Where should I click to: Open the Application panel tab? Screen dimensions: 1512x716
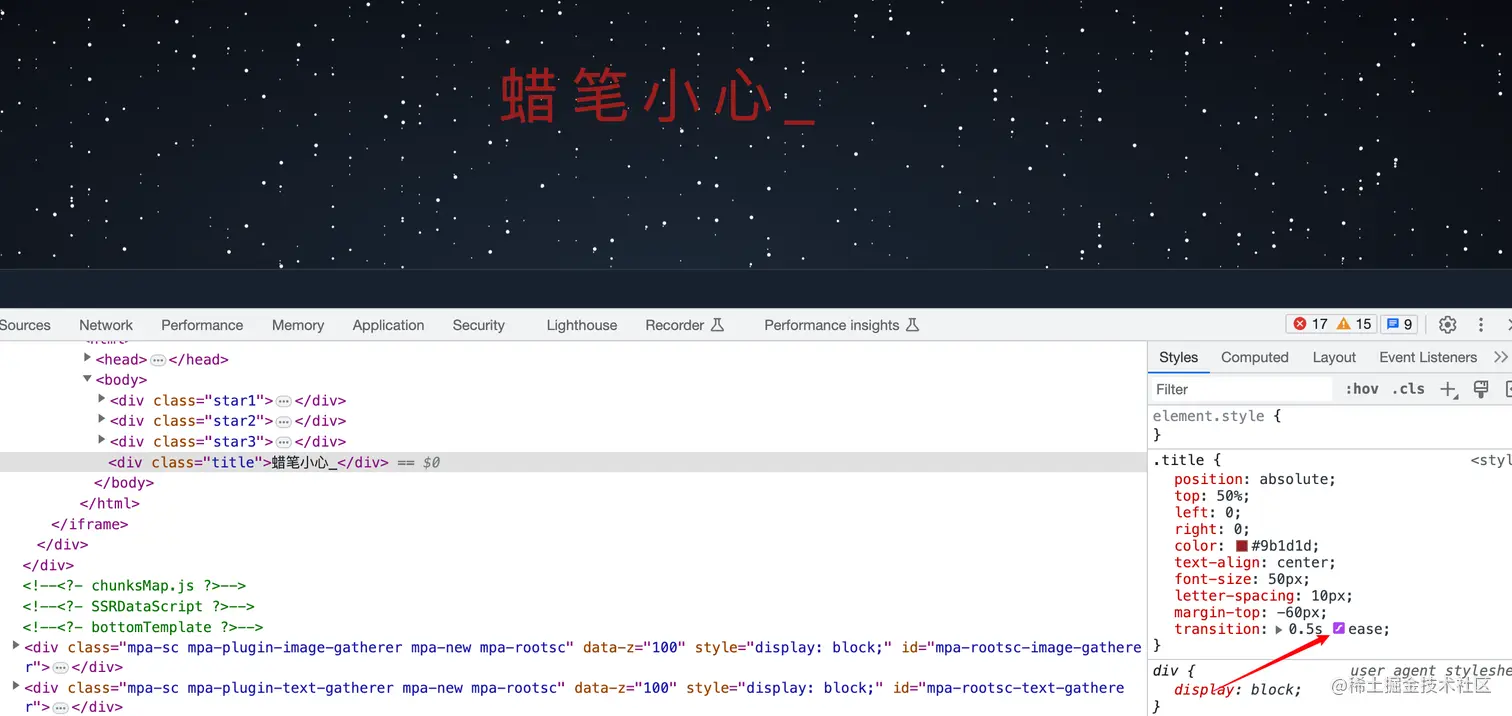388,325
